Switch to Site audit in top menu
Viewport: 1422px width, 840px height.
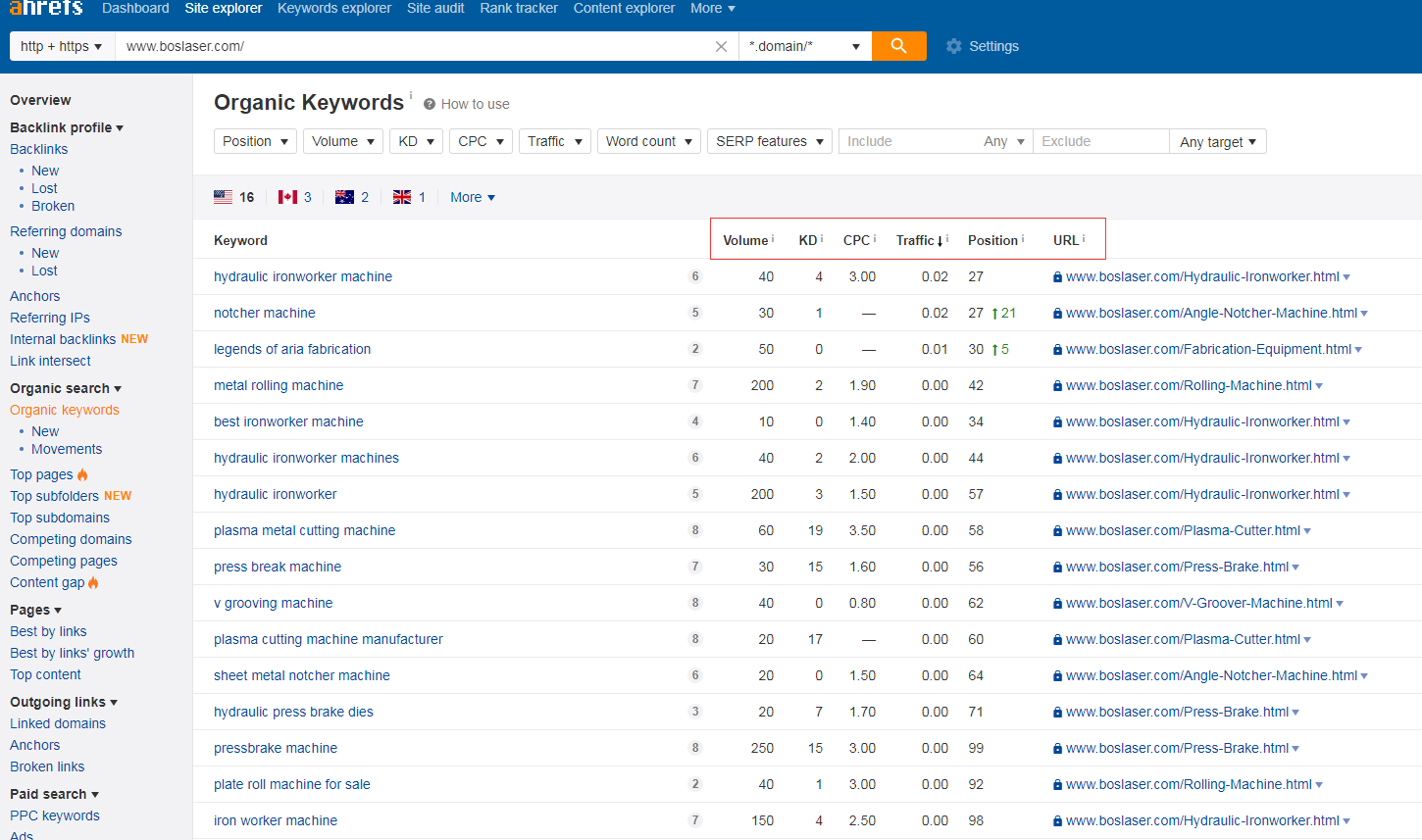tap(435, 8)
